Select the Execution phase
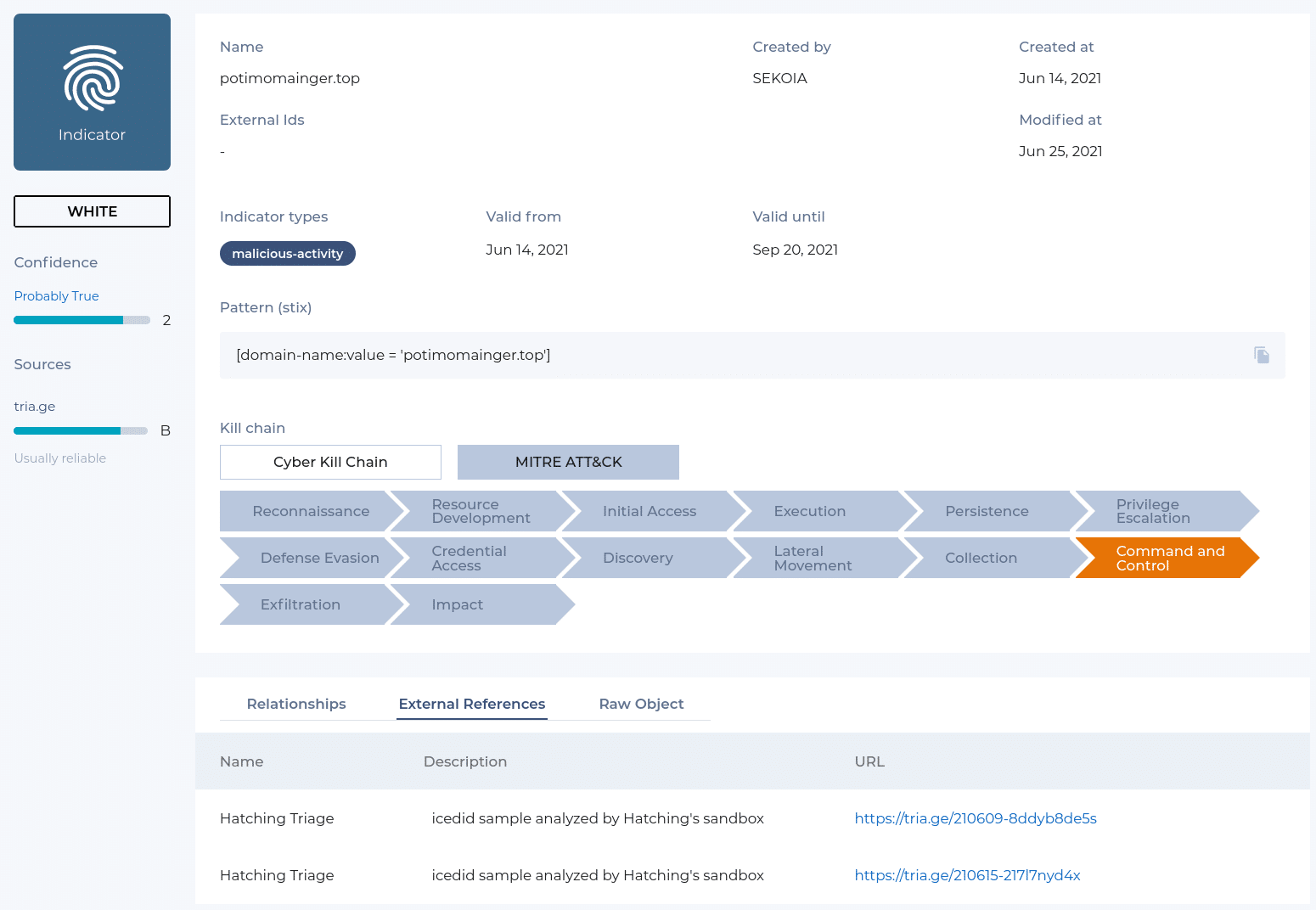 825,511
